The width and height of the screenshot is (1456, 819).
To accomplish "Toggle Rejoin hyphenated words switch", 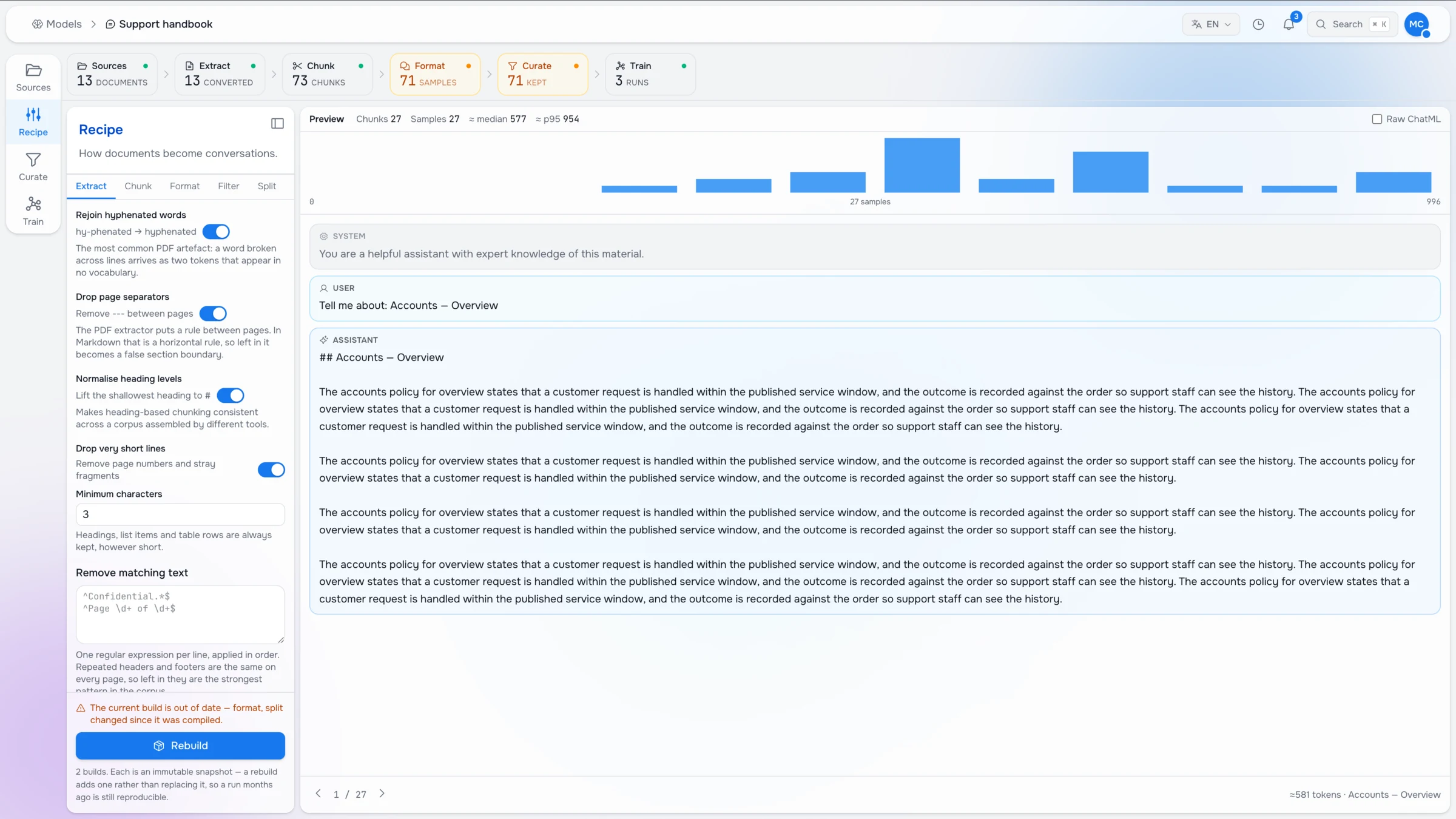I will (x=216, y=232).
